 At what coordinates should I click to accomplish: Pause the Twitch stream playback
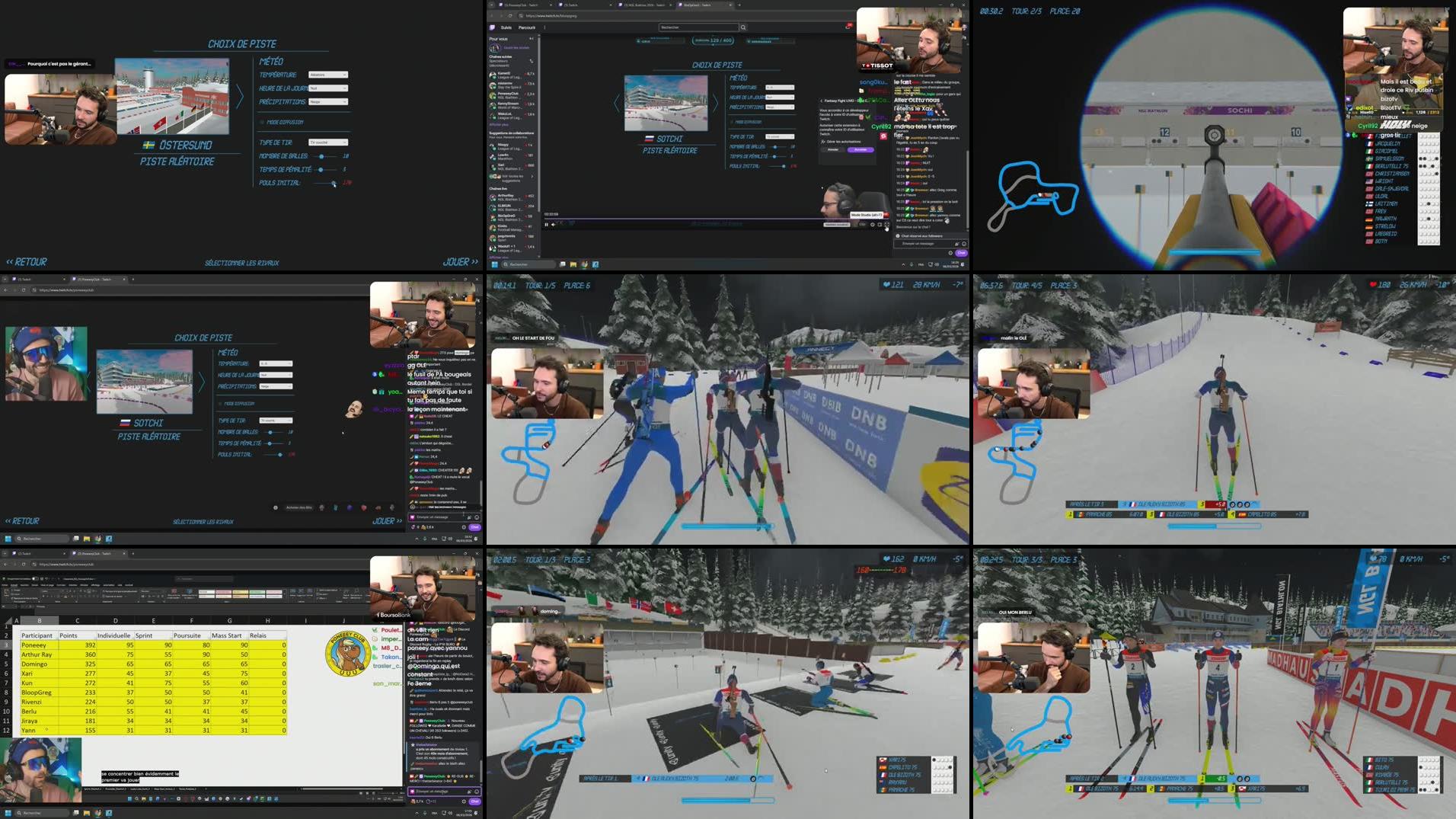click(546, 225)
